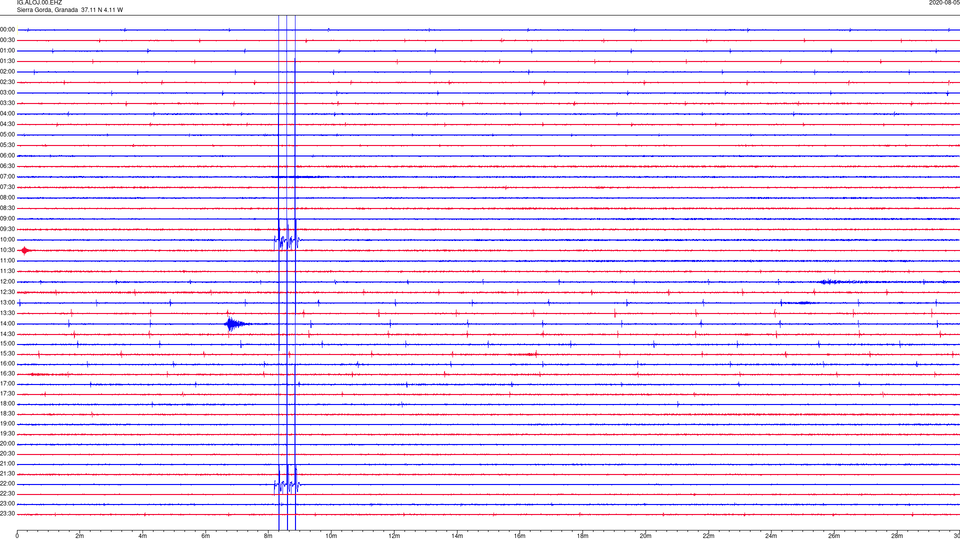Select the '14m' tick on the bottom axis

point(457,536)
